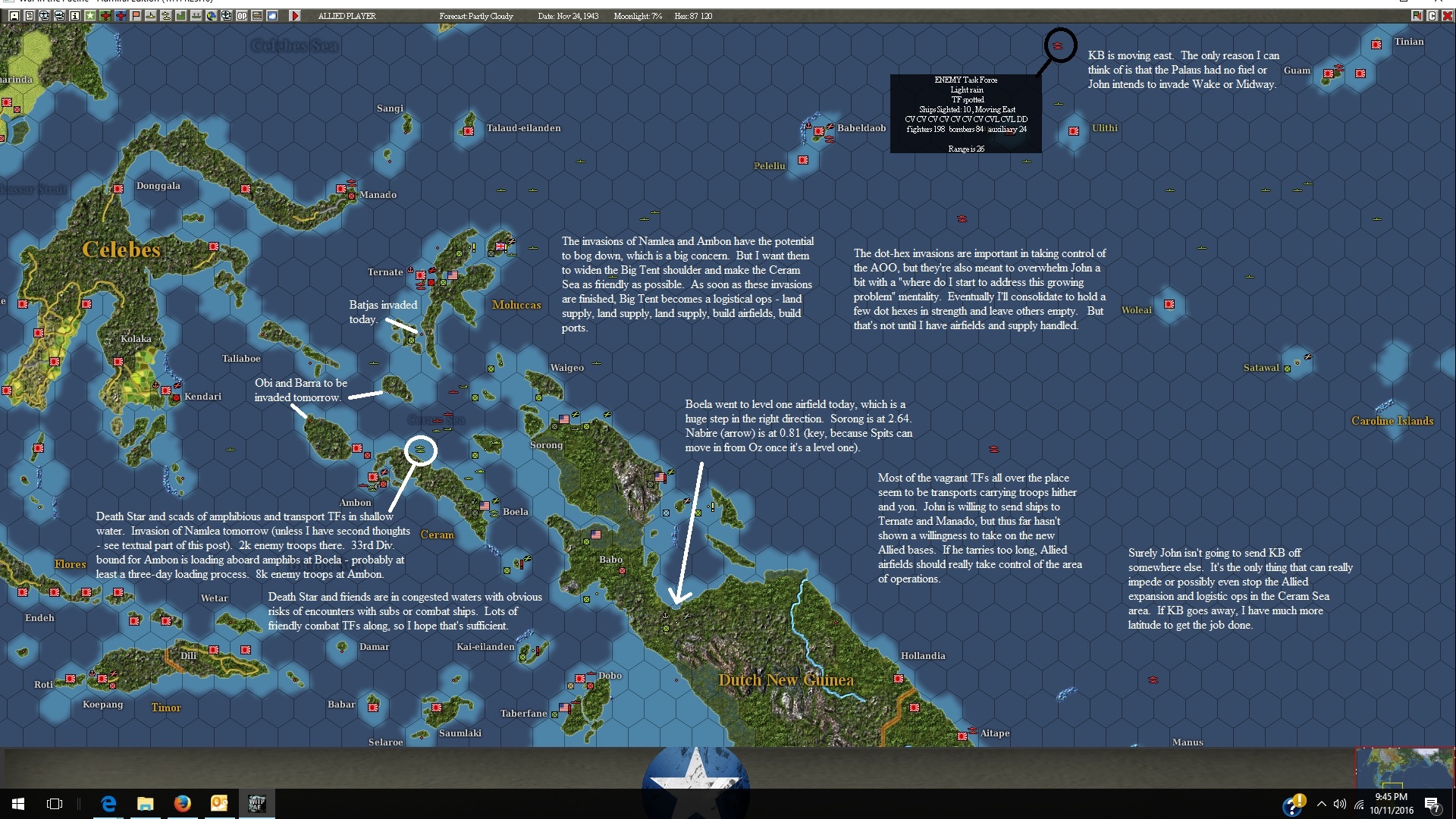Click the volume speaker tray icon

tap(1340, 804)
